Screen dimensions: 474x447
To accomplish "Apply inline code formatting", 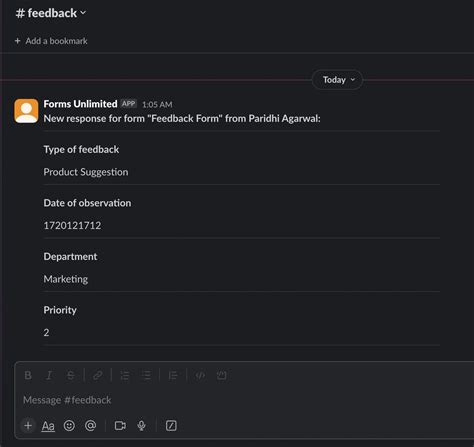I will click(x=200, y=375).
